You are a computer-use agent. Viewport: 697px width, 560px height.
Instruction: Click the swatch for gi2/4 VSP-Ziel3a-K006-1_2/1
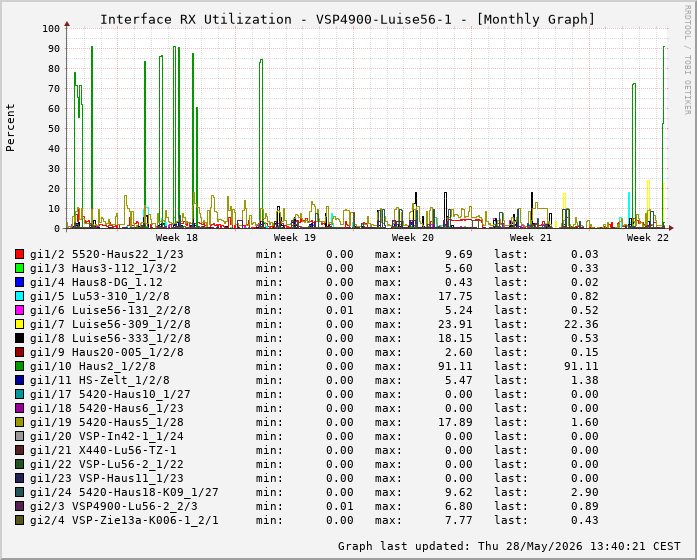(19, 520)
